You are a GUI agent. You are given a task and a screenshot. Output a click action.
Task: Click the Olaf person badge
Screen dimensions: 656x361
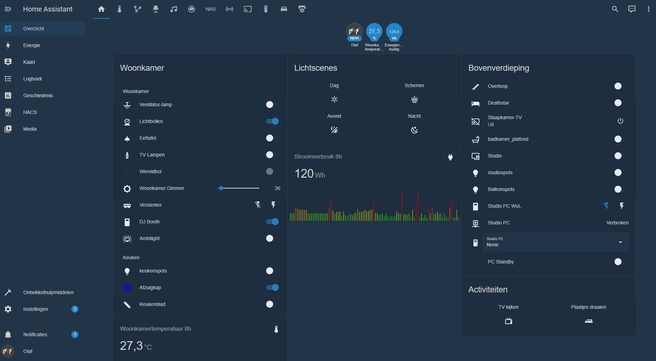tap(354, 35)
